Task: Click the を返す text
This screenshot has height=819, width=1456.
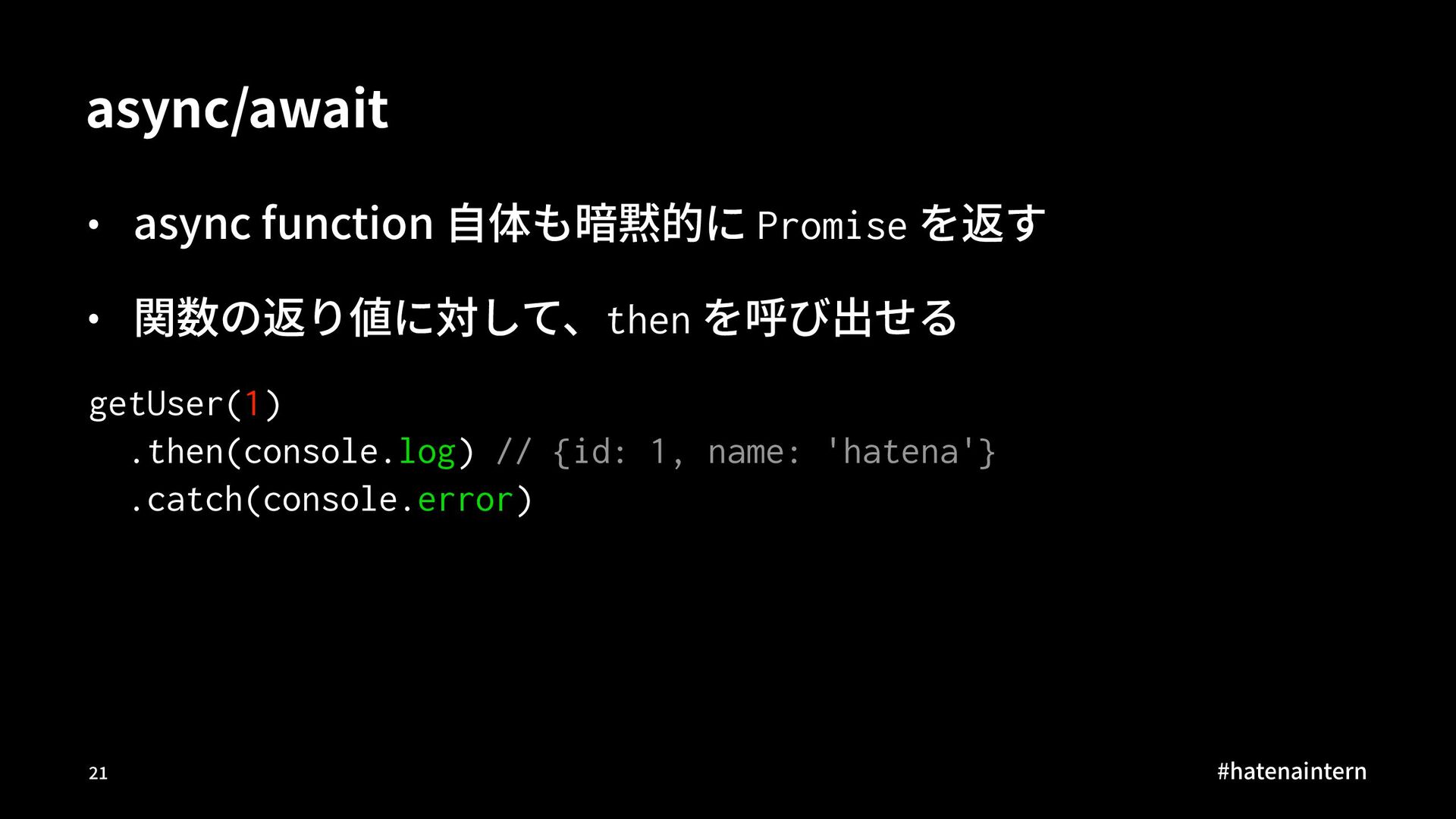Action: [x=983, y=224]
